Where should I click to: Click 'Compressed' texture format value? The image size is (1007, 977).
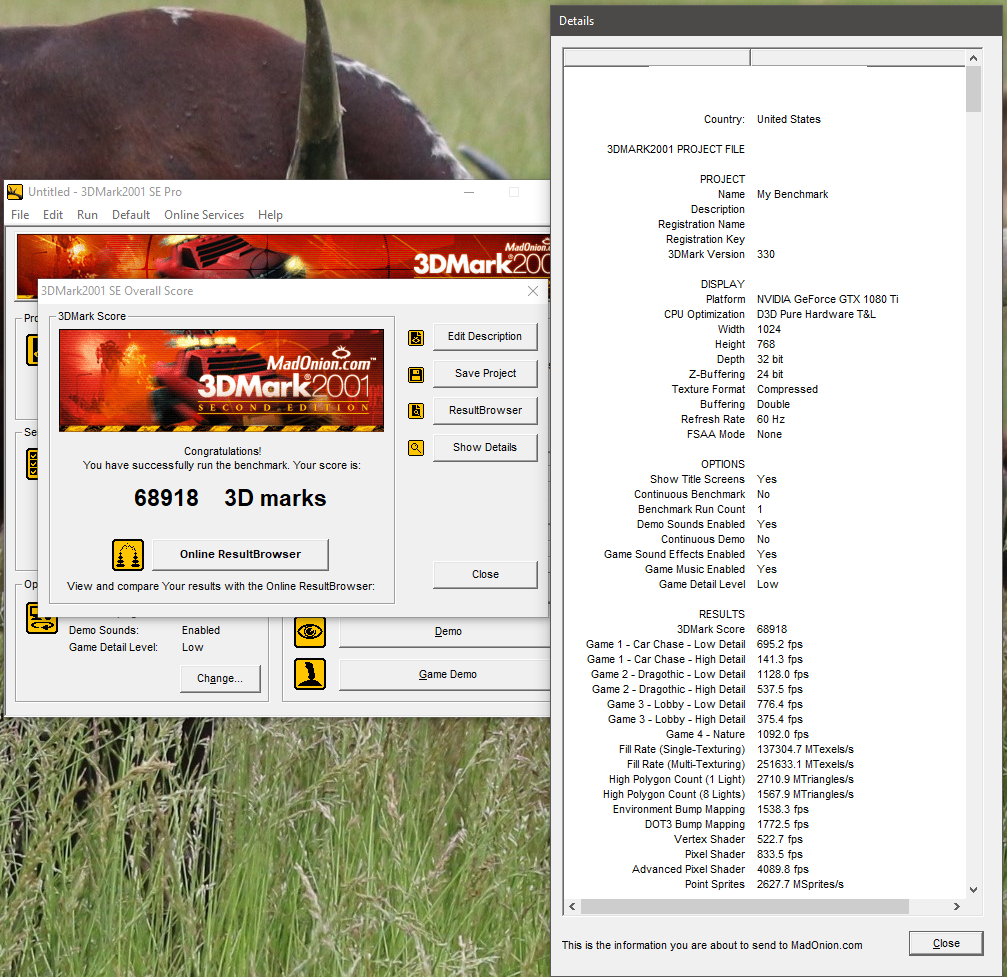click(x=787, y=389)
